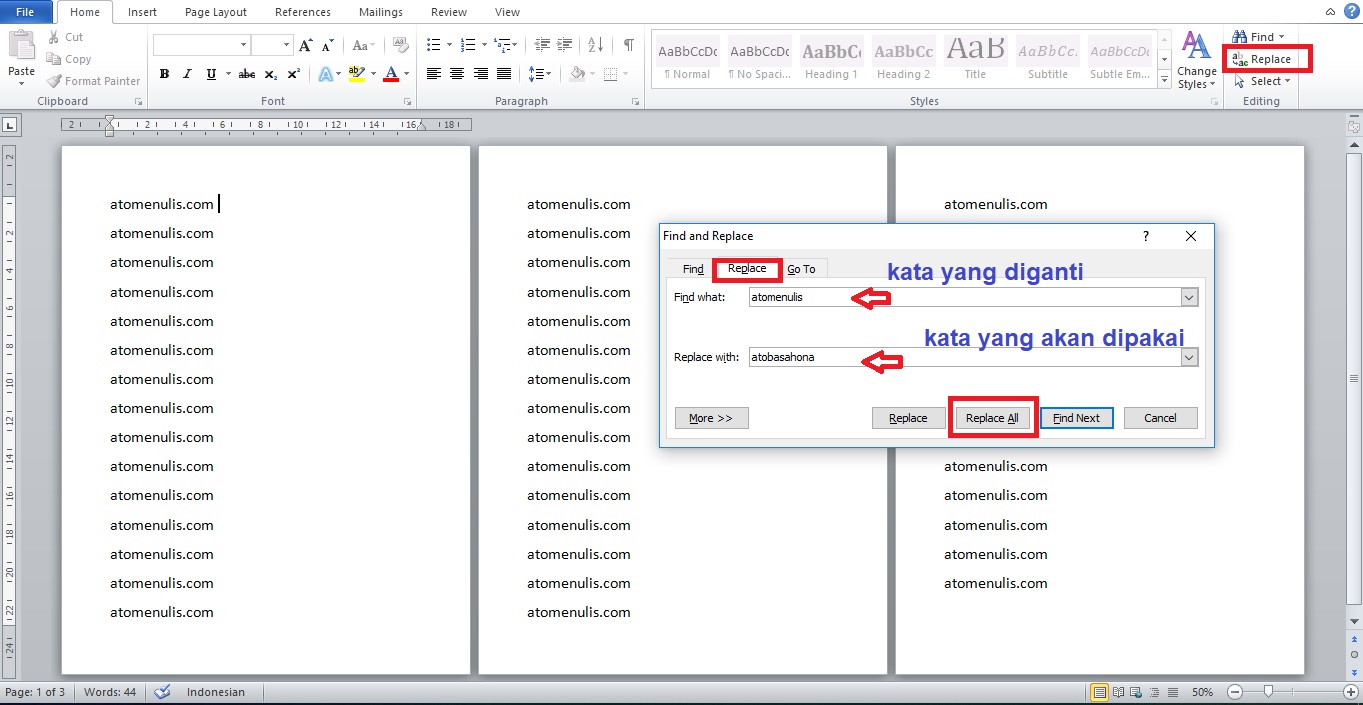Switch to Print Layout view in status bar
The height and width of the screenshot is (705, 1363).
coord(1100,692)
